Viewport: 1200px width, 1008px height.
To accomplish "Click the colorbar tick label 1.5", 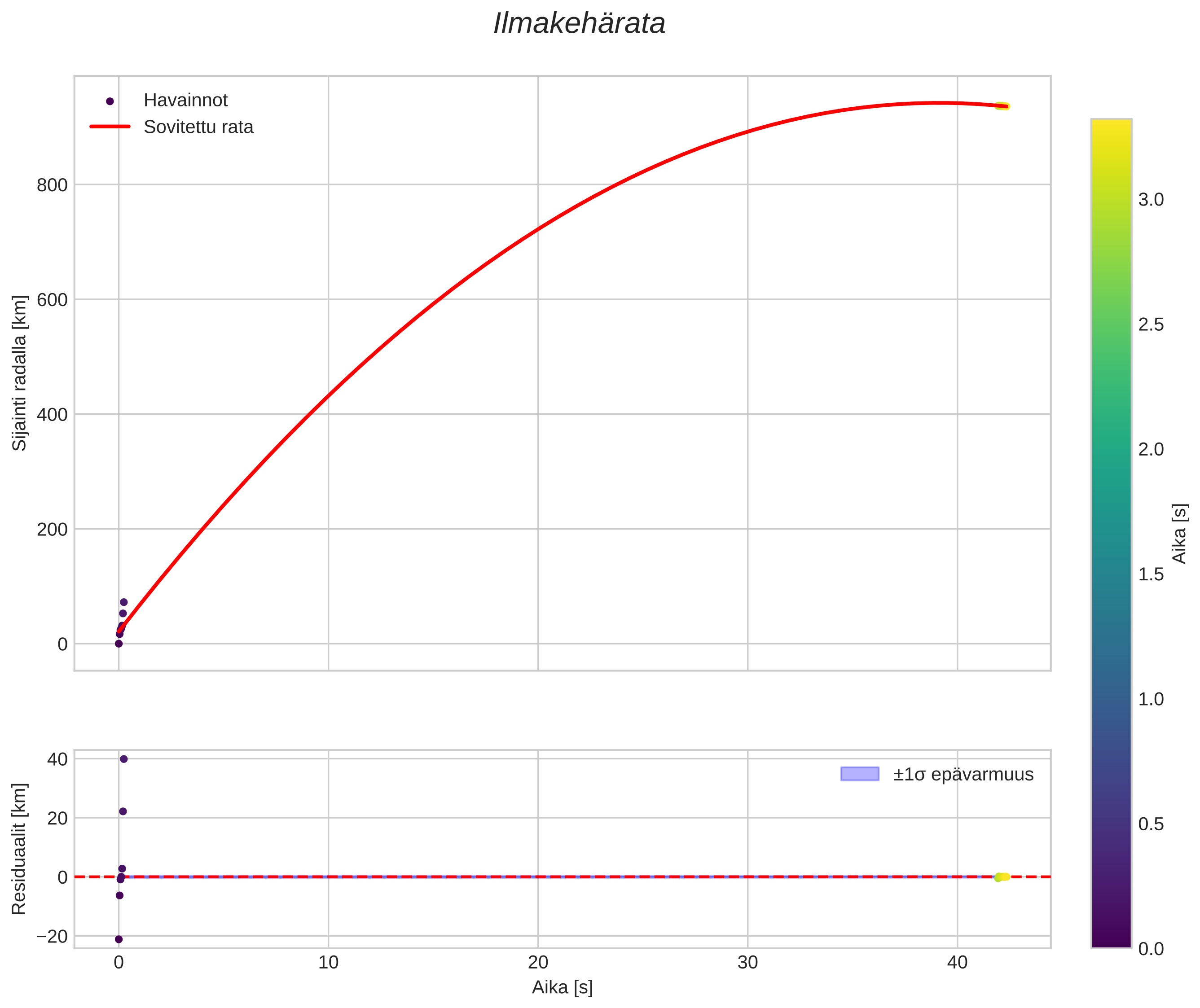I will pos(1151,574).
